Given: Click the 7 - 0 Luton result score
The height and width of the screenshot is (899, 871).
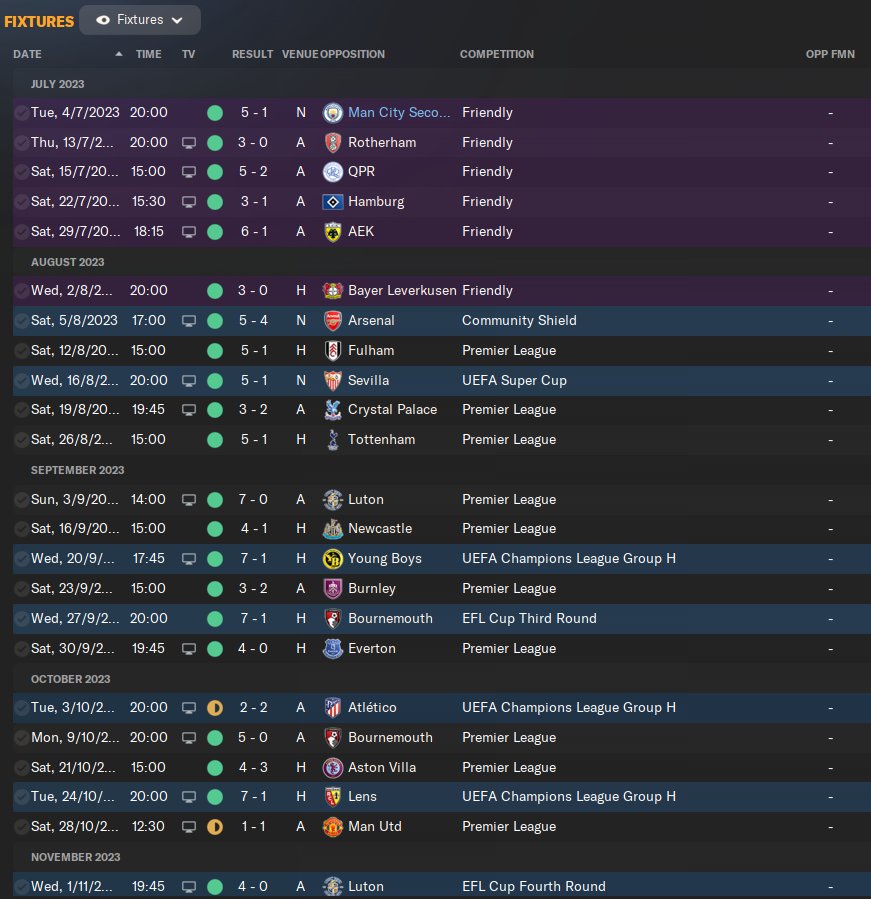Looking at the screenshot, I should [252, 500].
